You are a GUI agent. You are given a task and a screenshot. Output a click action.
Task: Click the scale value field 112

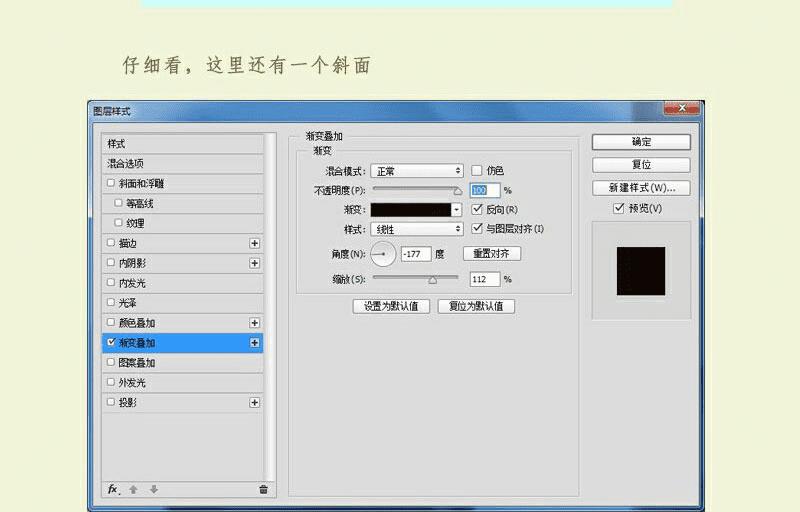484,279
